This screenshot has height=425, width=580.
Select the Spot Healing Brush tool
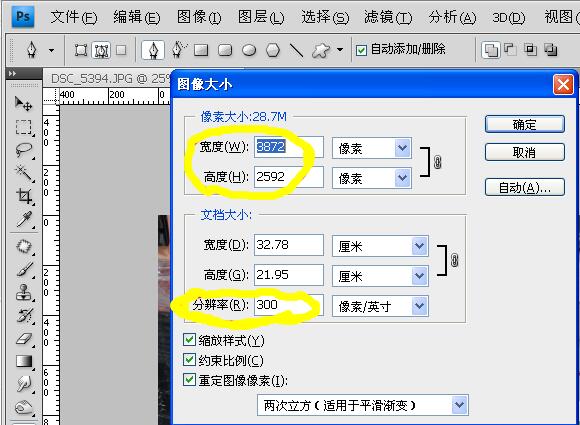[24, 247]
